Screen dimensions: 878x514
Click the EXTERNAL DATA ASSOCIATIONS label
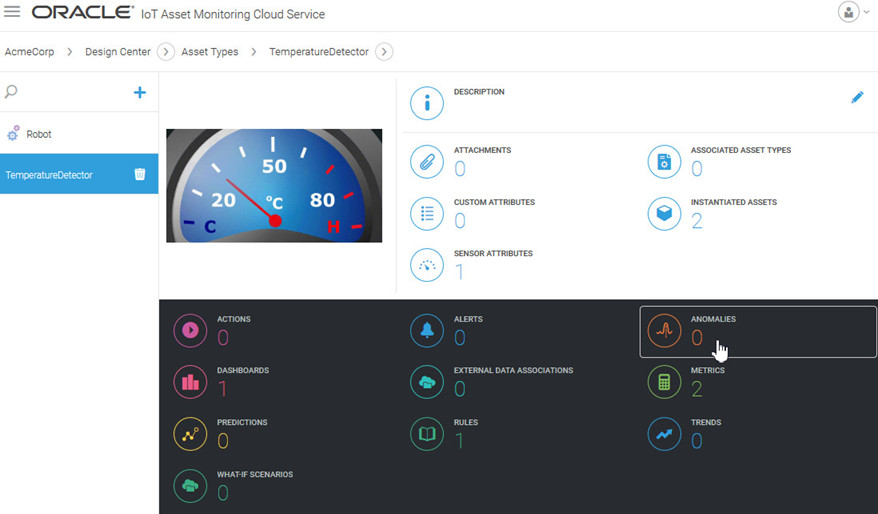click(x=513, y=370)
